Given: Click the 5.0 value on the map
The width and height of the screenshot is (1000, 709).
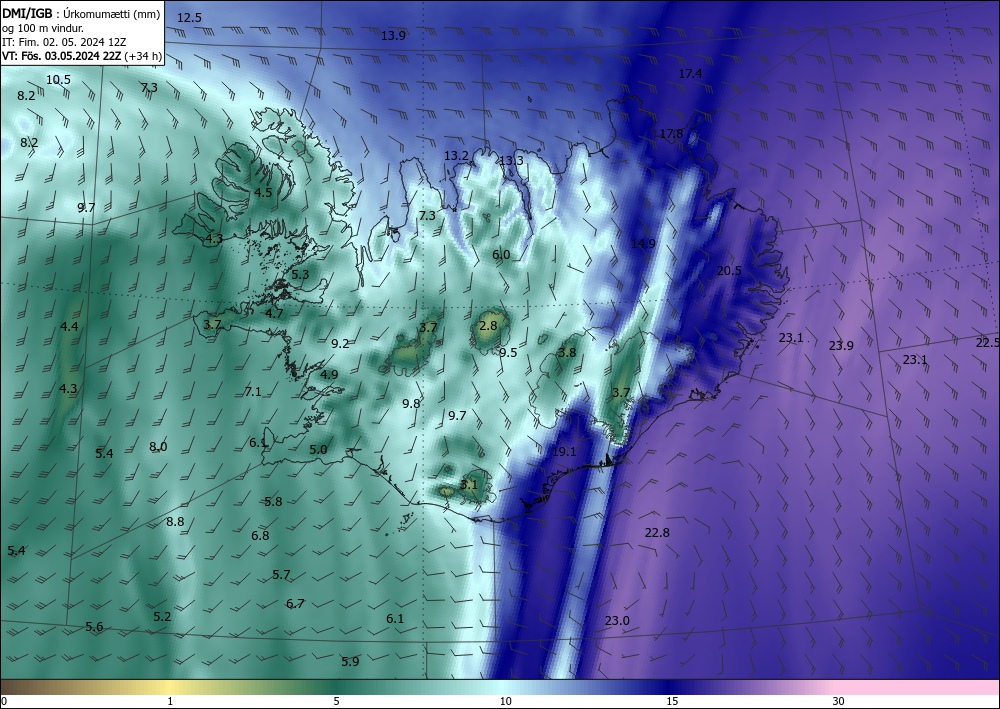Looking at the screenshot, I should coord(318,450).
